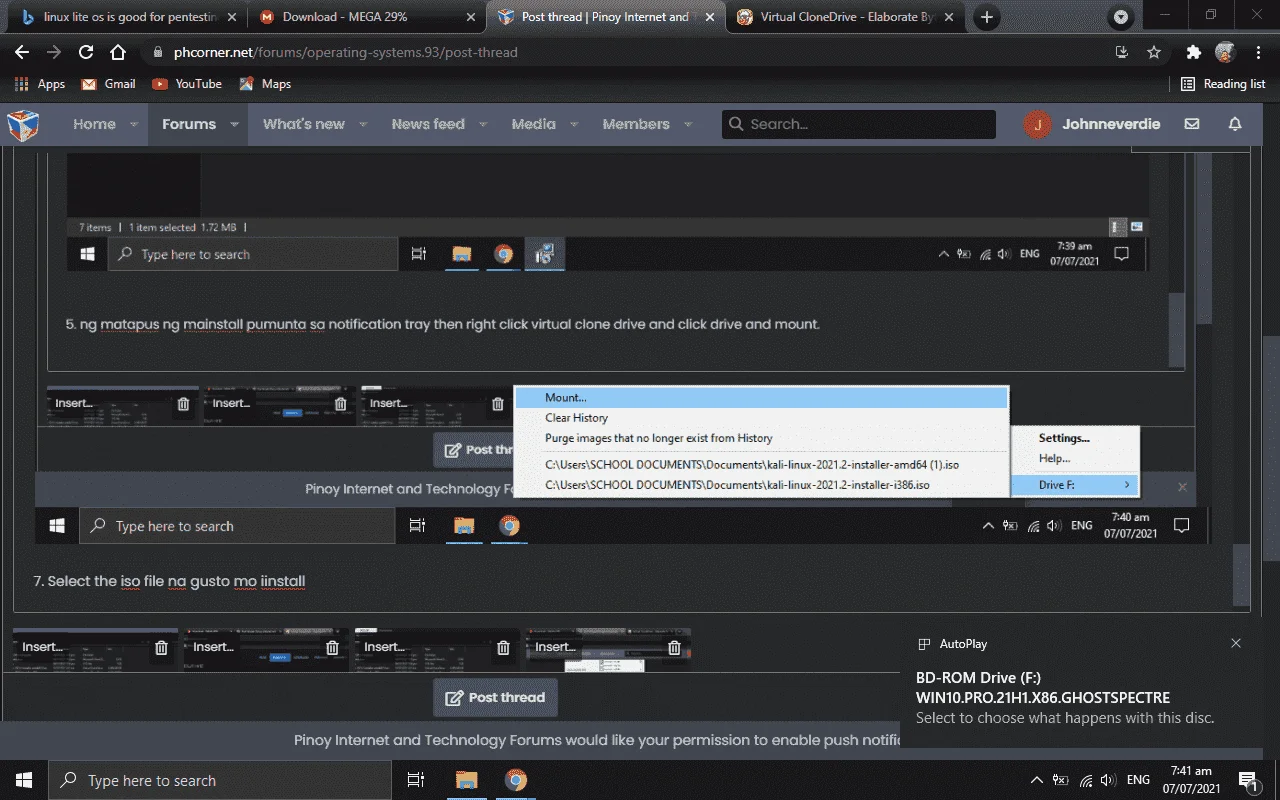Open the Apps bookmark shortcut

(40, 84)
